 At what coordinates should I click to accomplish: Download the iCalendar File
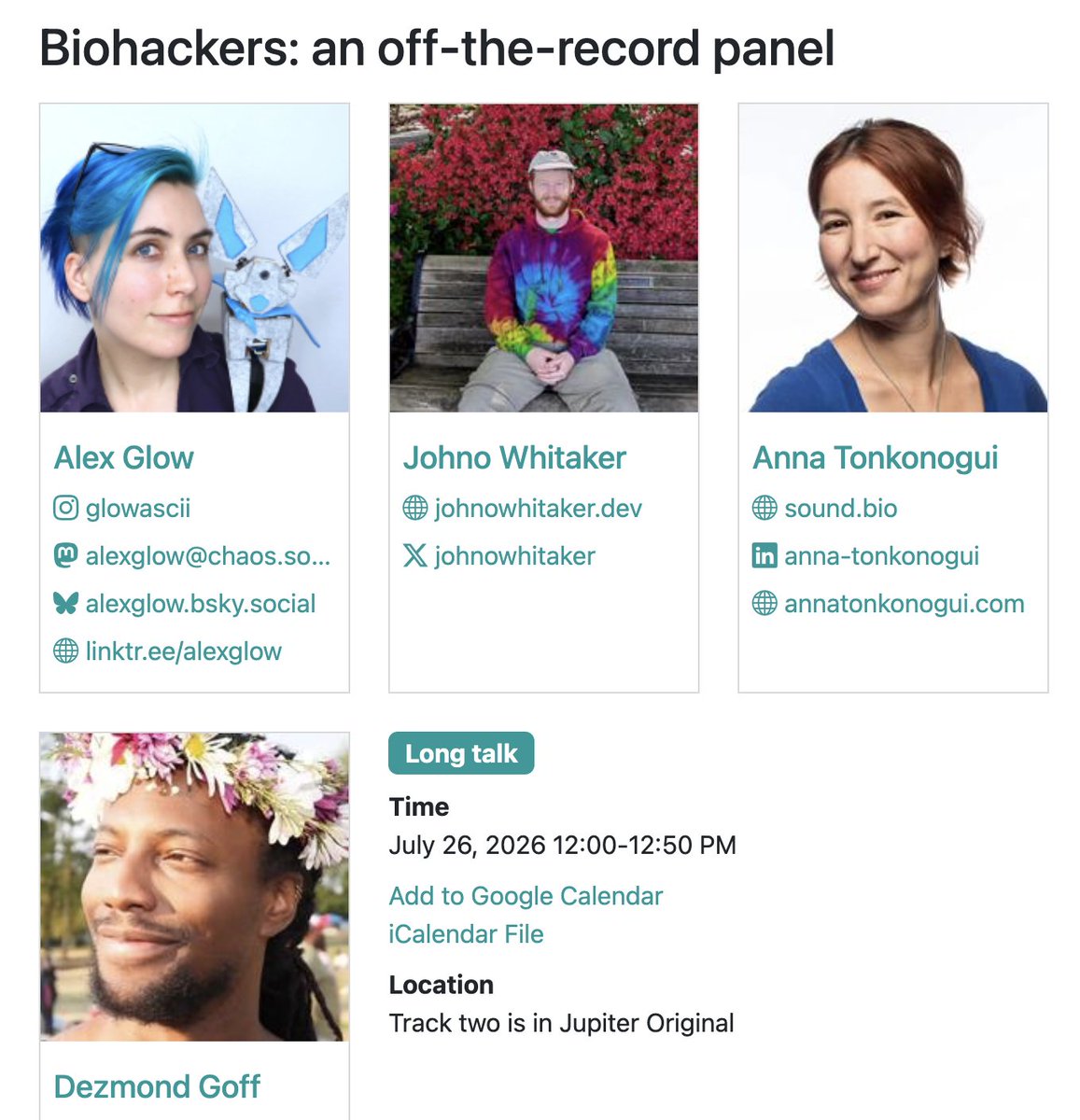pyautogui.click(x=466, y=934)
